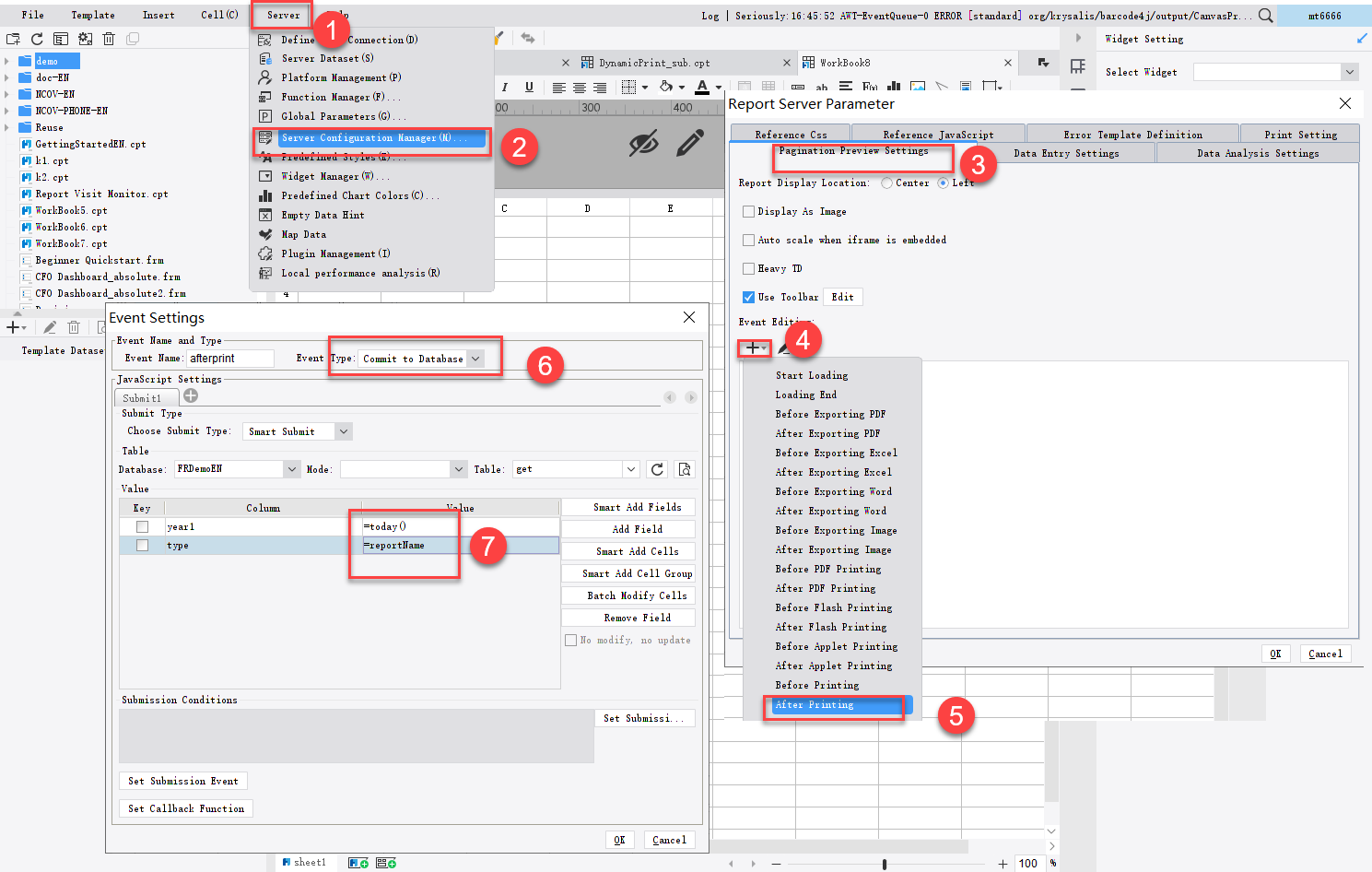Tick the Heavy TD checkbox

tap(749, 268)
